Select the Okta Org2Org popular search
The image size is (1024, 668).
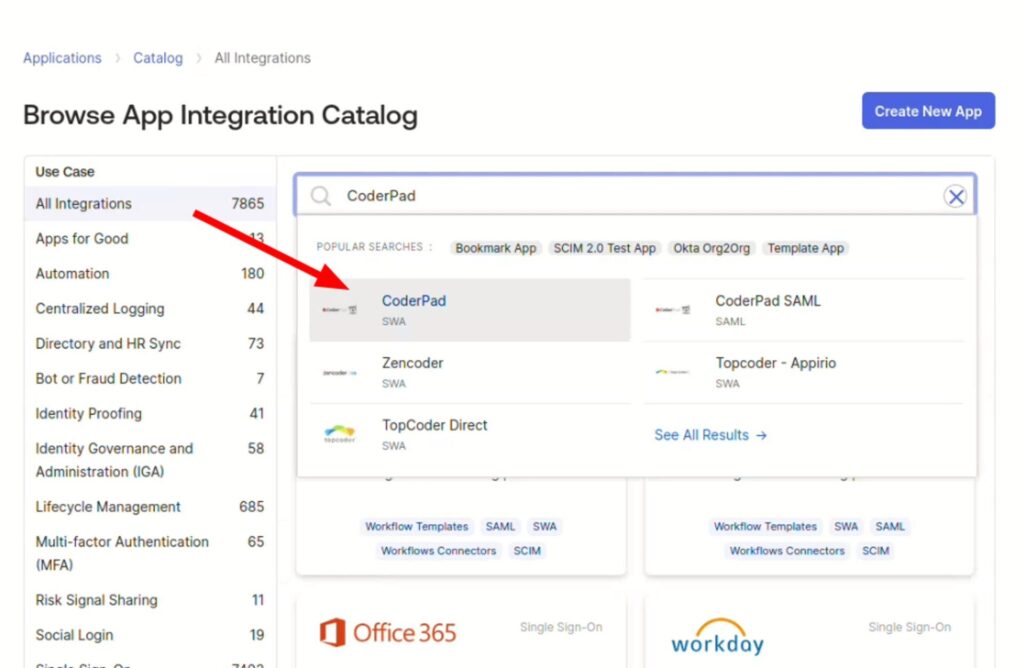(x=712, y=248)
